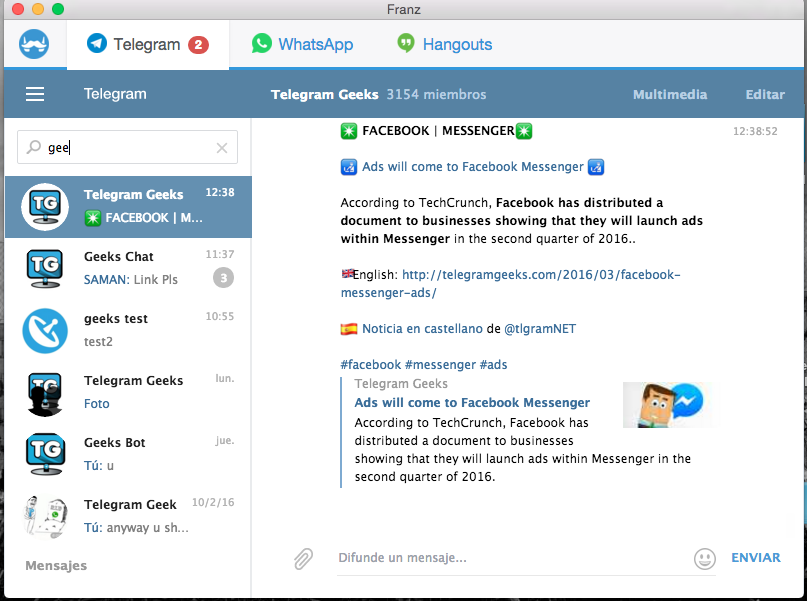Switch to the WhatsApp service tab
807x601 pixels.
302,44
